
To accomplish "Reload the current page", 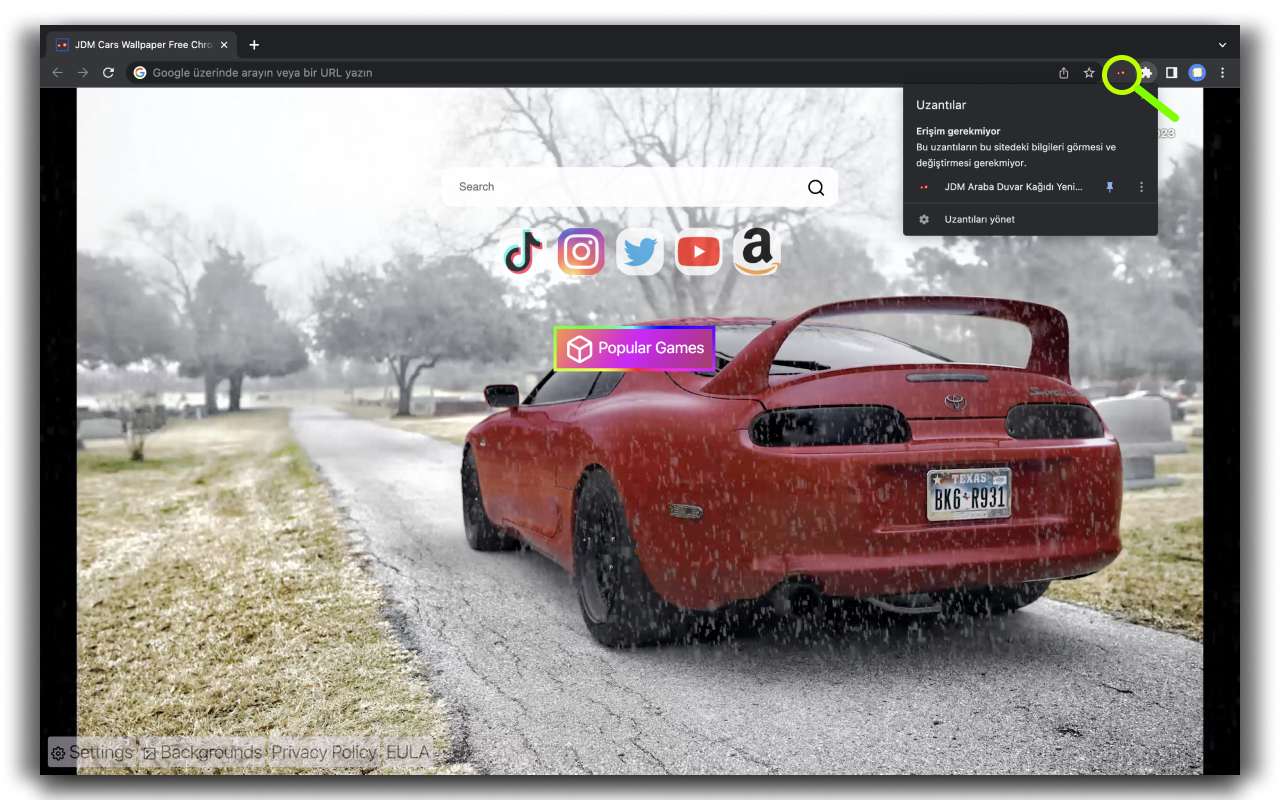I will (109, 73).
